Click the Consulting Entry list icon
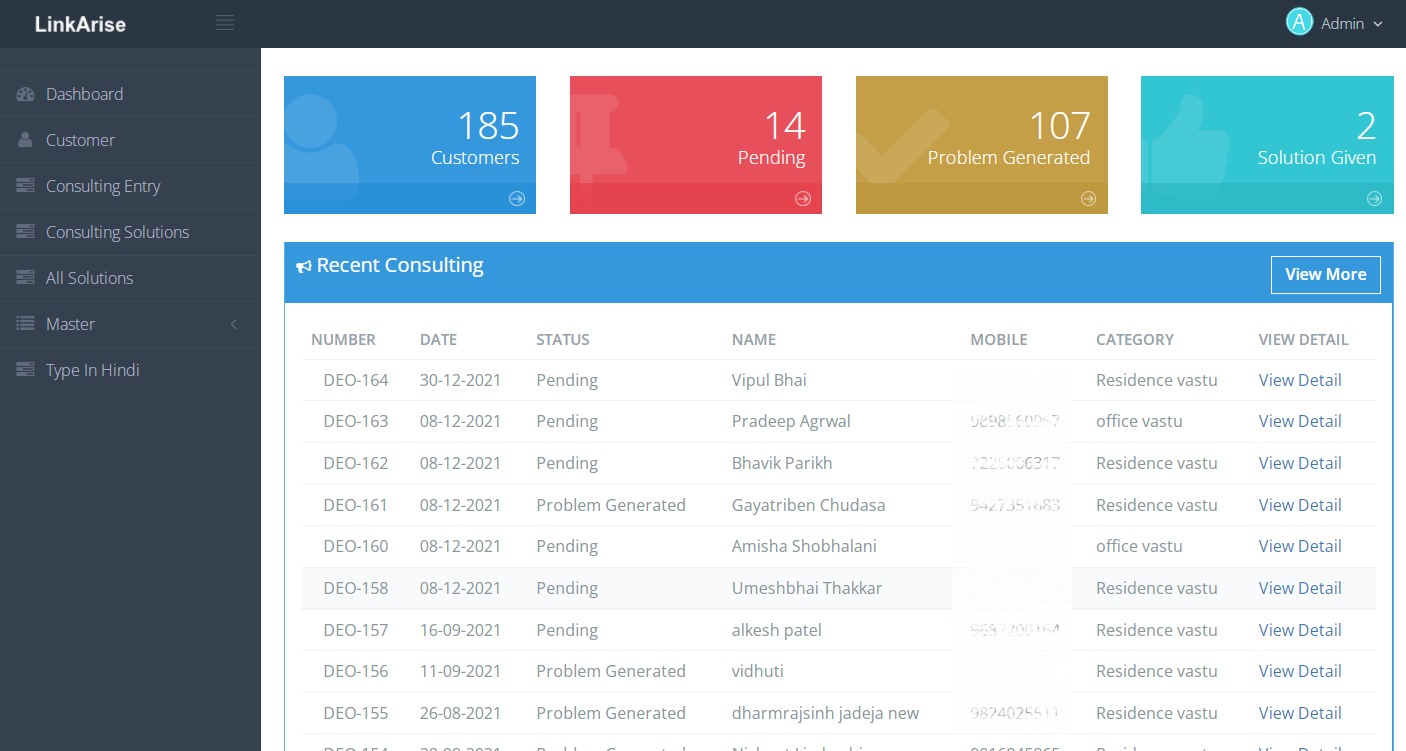This screenshot has height=751, width=1406. click(x=25, y=186)
